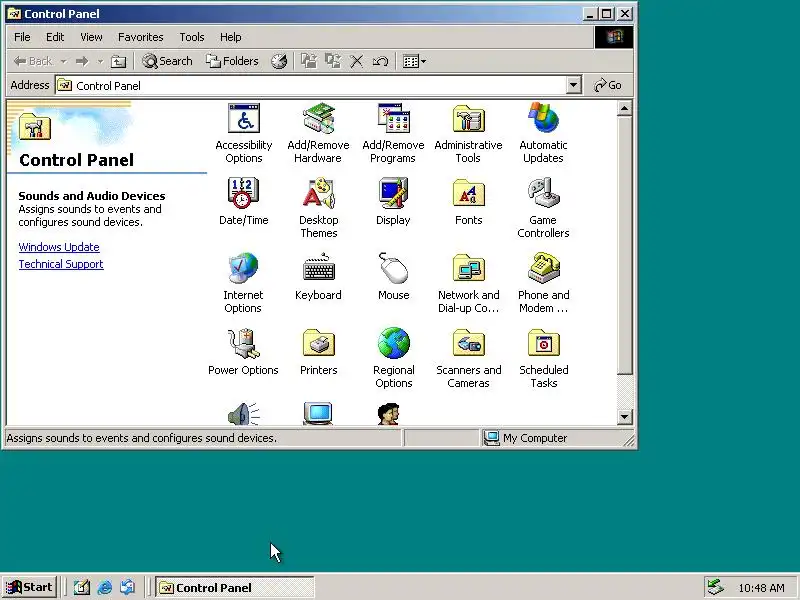Open the Keyboard applet
This screenshot has width=800, height=600.
[x=318, y=277]
